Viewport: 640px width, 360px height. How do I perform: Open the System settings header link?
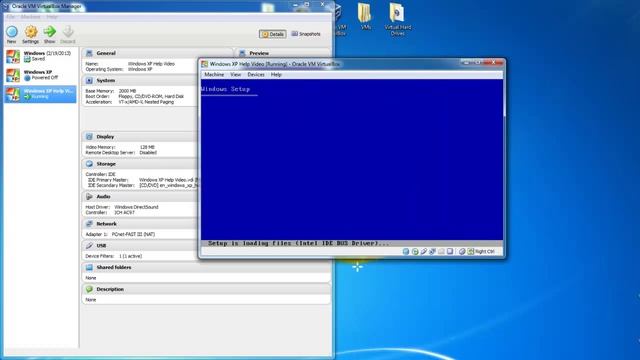[x=106, y=80]
